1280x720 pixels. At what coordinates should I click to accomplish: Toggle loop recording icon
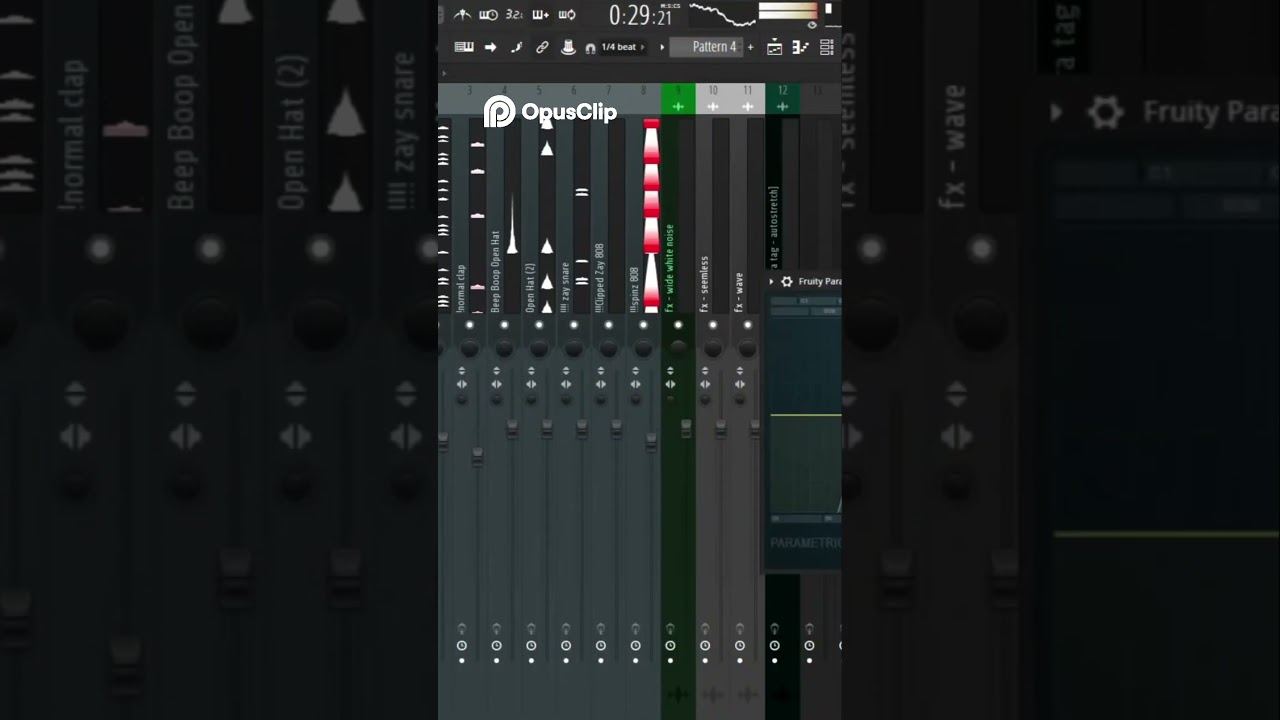[x=567, y=15]
